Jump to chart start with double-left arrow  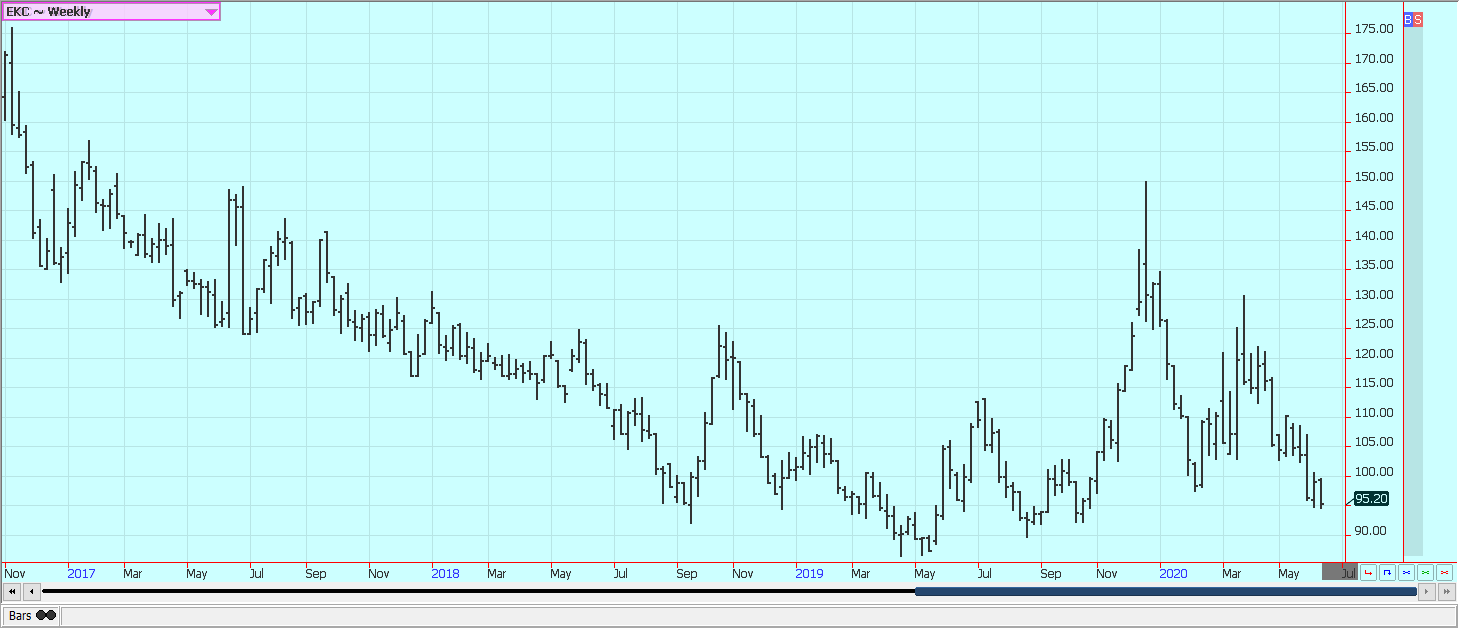pos(13,592)
